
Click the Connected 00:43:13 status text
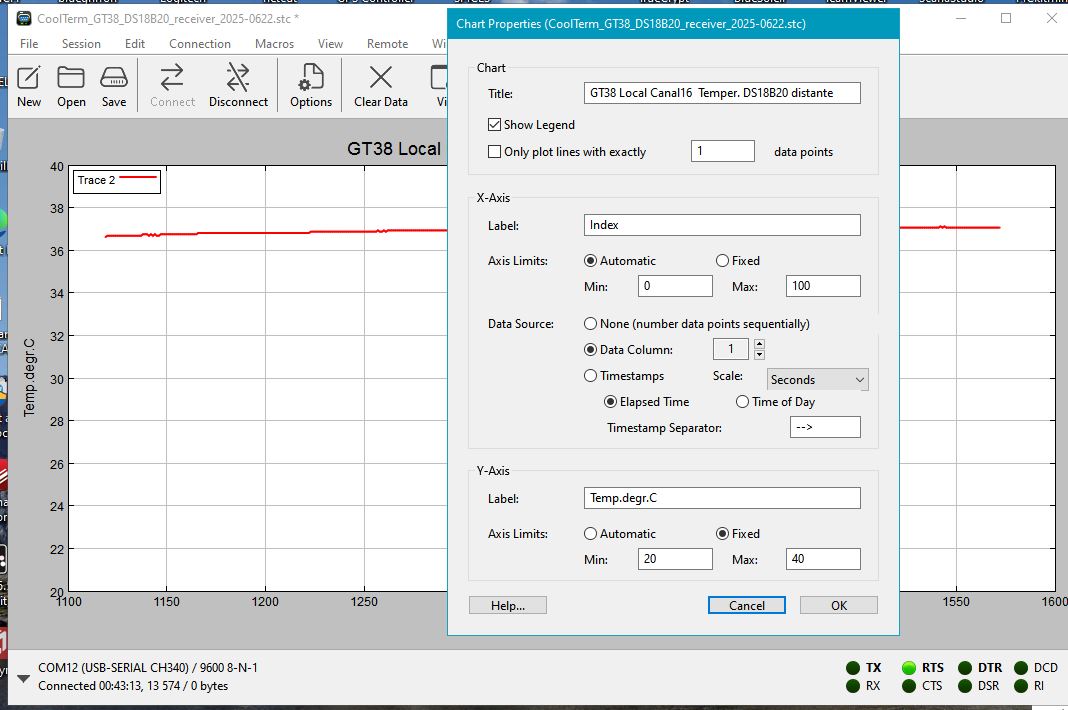pos(133,686)
